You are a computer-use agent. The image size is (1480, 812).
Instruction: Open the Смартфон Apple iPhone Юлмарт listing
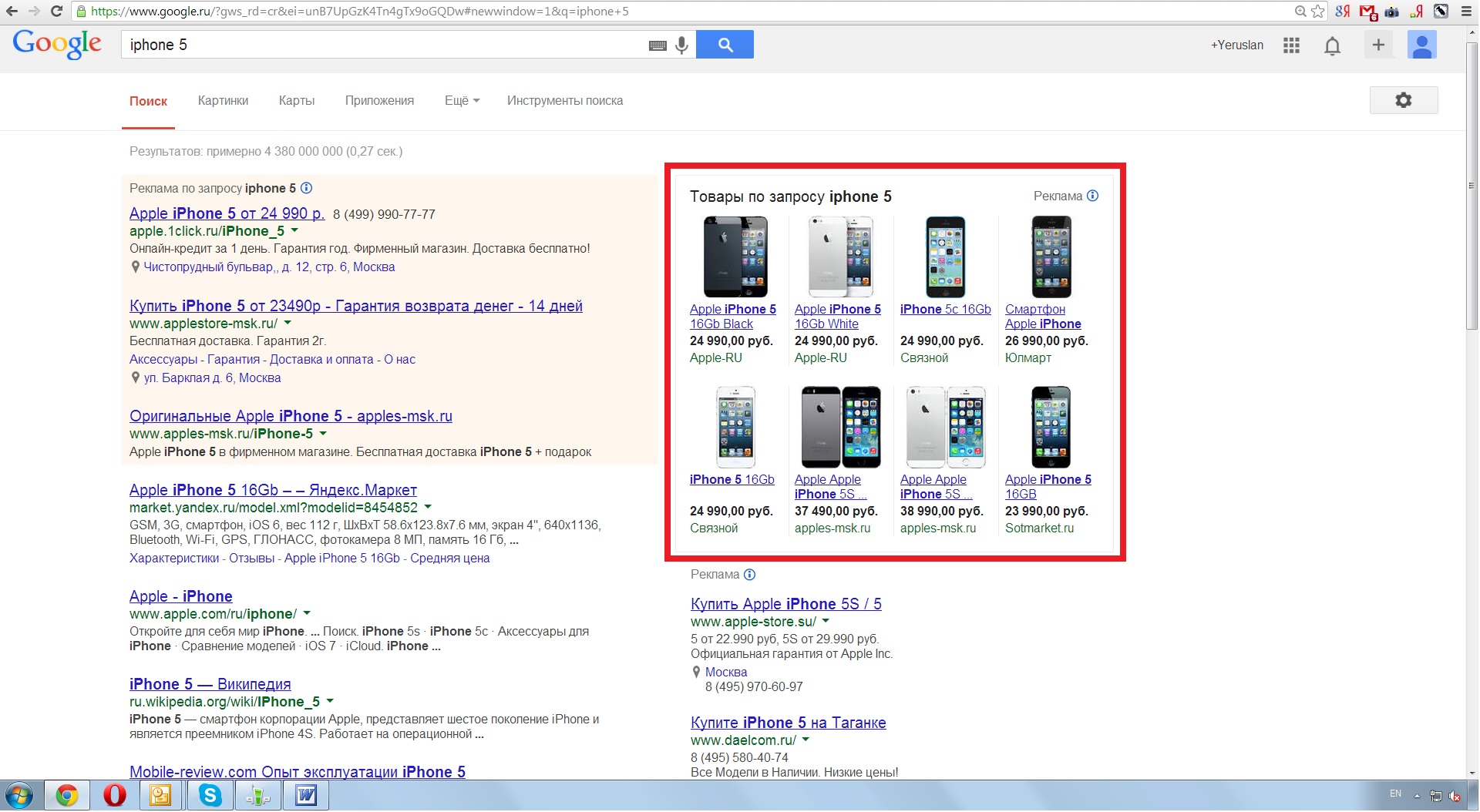point(1043,317)
